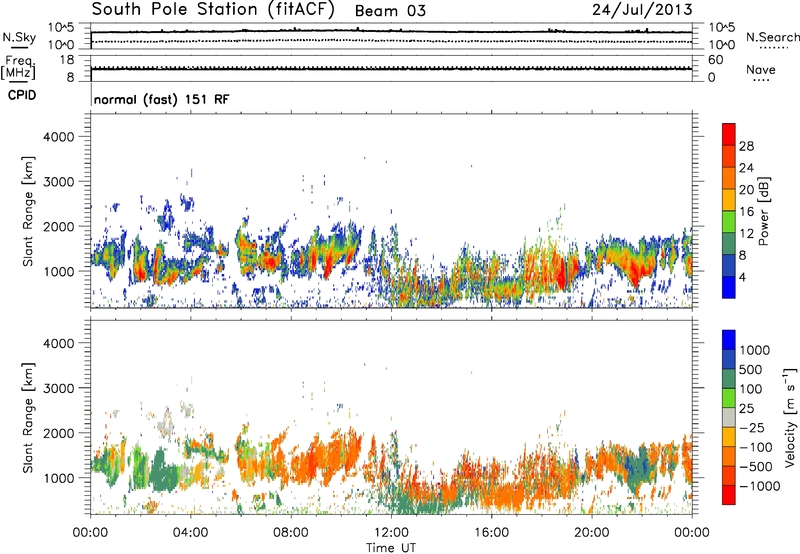Click the '-100' label on Velocity color bar
The image size is (800, 554).
pos(755,447)
